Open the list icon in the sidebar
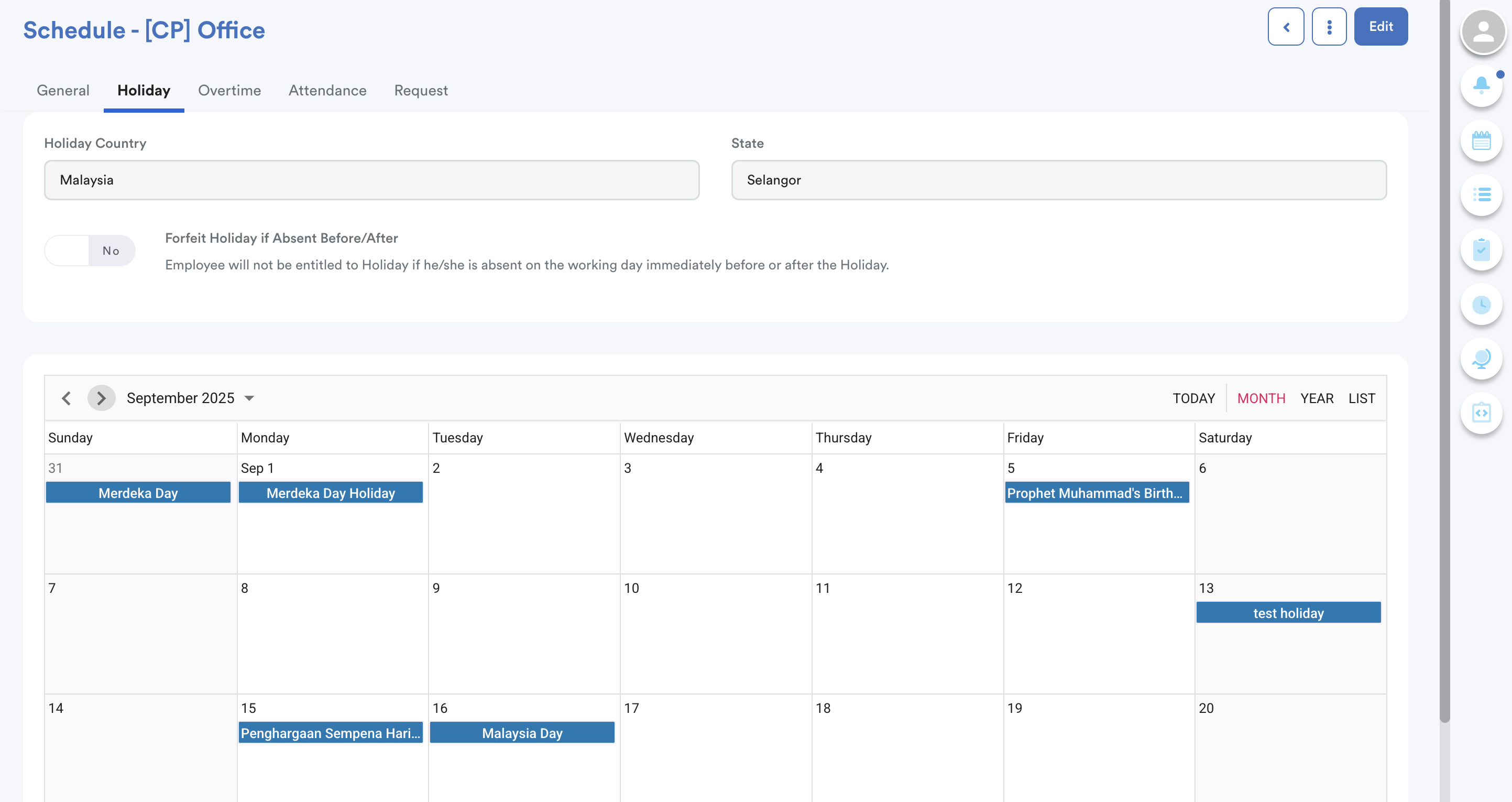 [x=1481, y=195]
